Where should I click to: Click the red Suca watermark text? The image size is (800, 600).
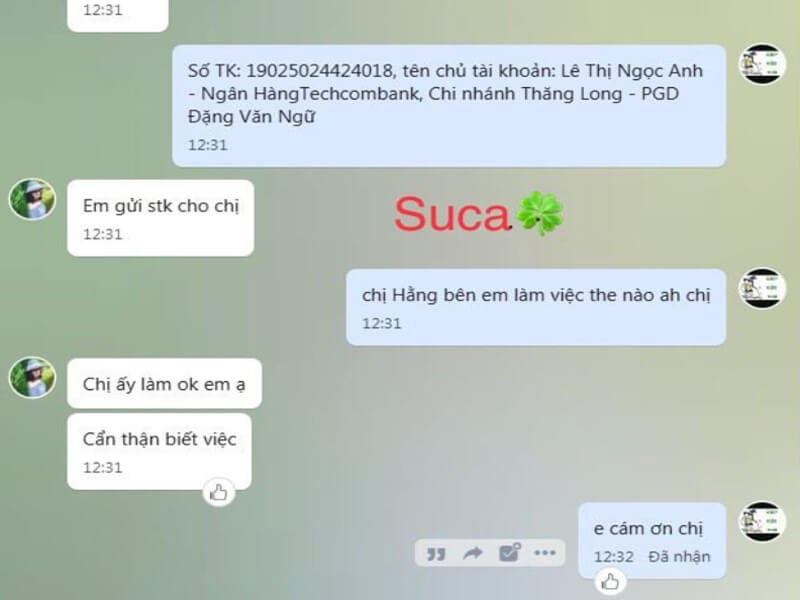click(x=452, y=214)
